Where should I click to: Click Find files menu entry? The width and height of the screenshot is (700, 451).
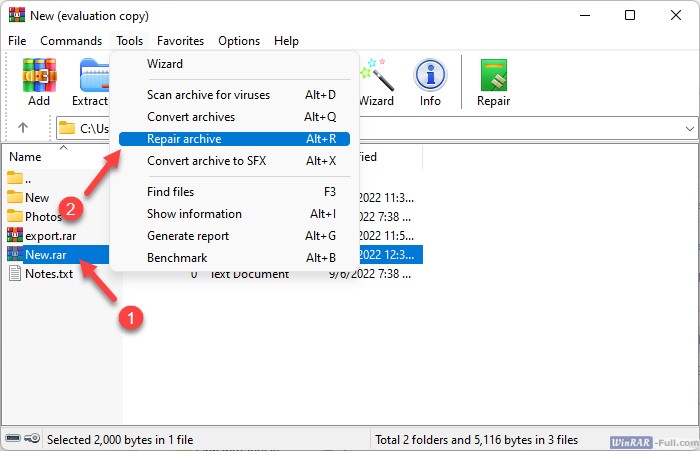point(170,192)
